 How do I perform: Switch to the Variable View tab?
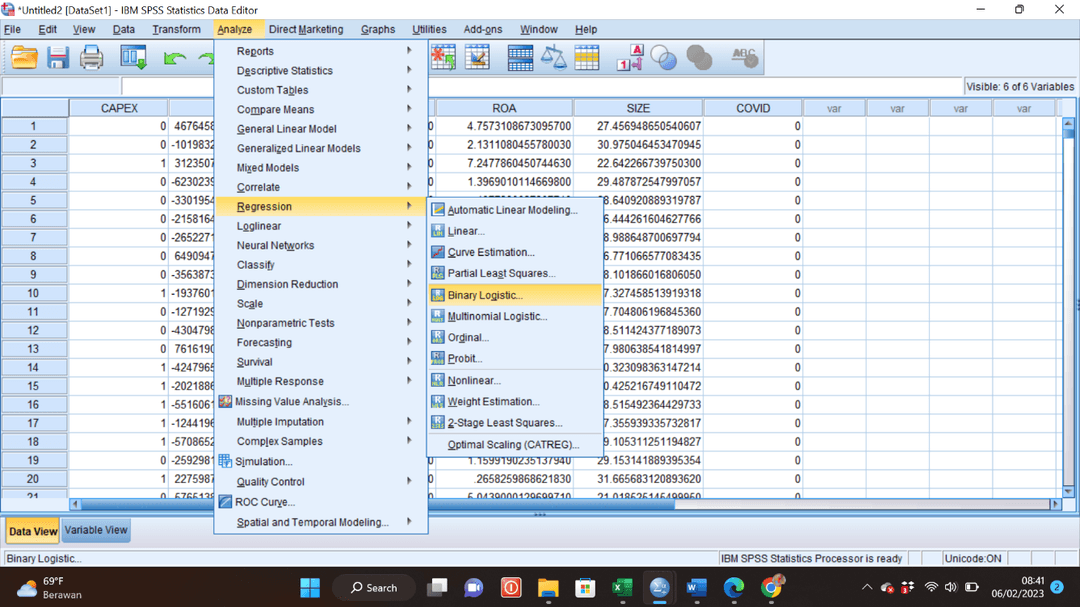click(x=96, y=531)
